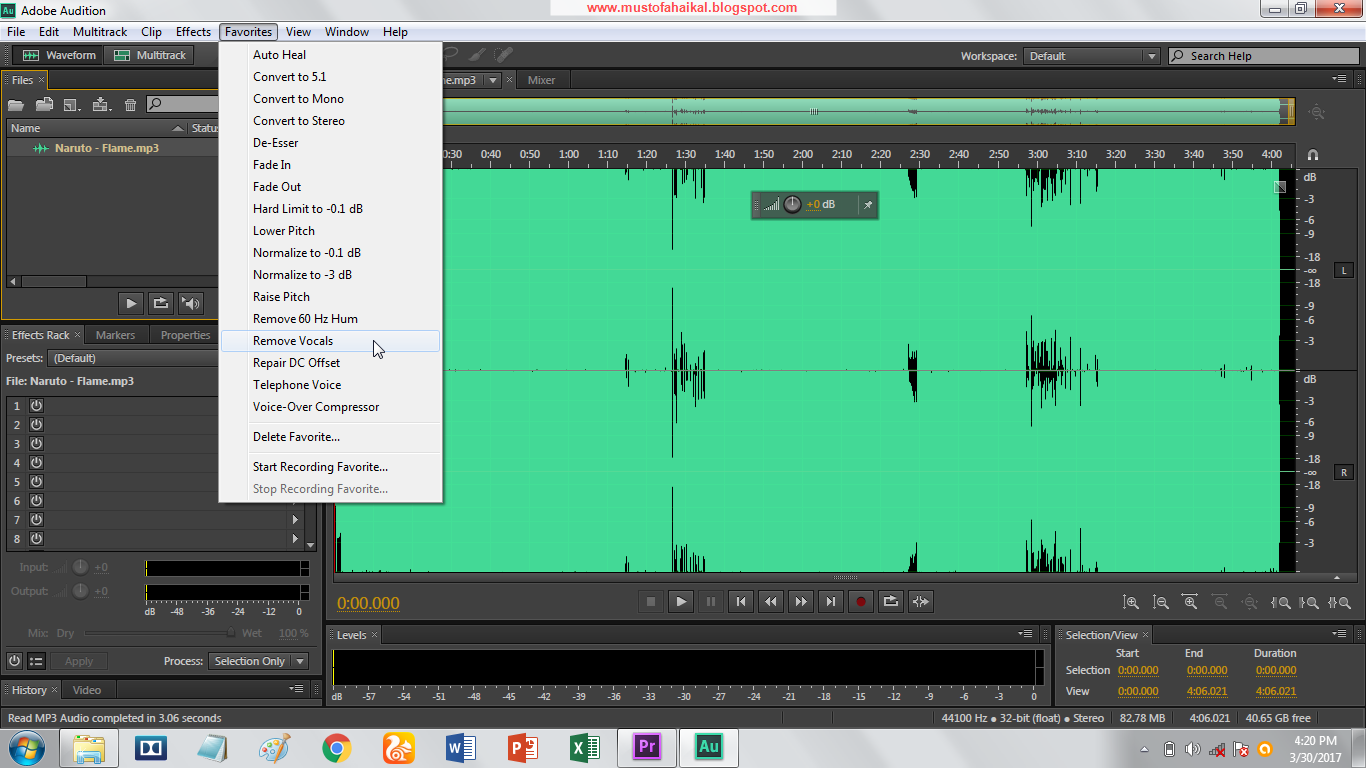This screenshot has height=768, width=1366.
Task: Click the headphones icon beside the timeline ruler
Action: (x=1313, y=155)
